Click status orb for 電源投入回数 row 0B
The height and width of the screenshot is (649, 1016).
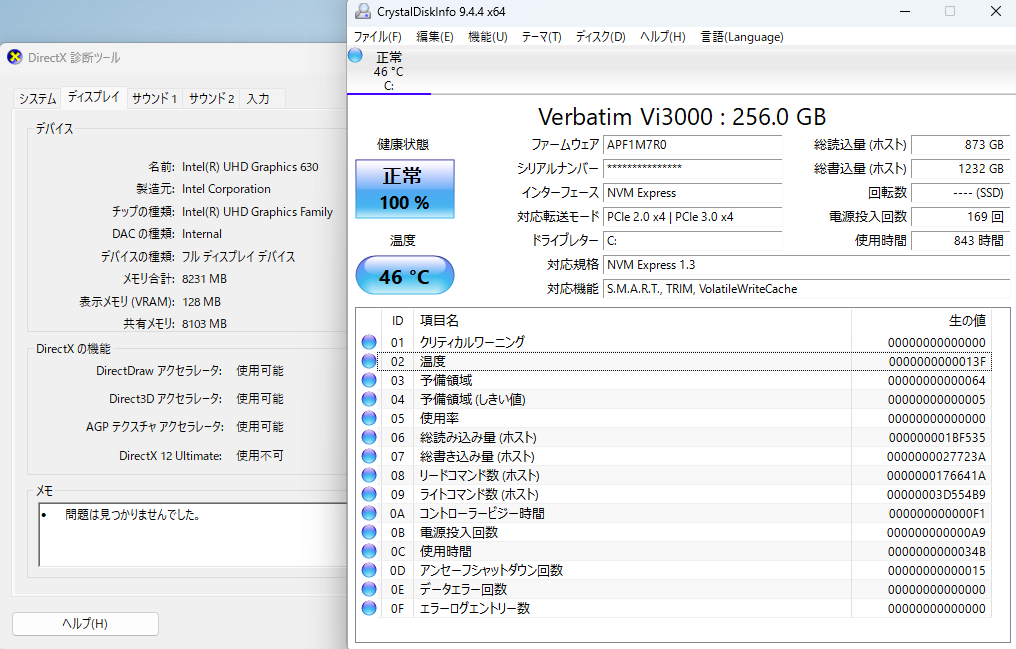tap(369, 532)
